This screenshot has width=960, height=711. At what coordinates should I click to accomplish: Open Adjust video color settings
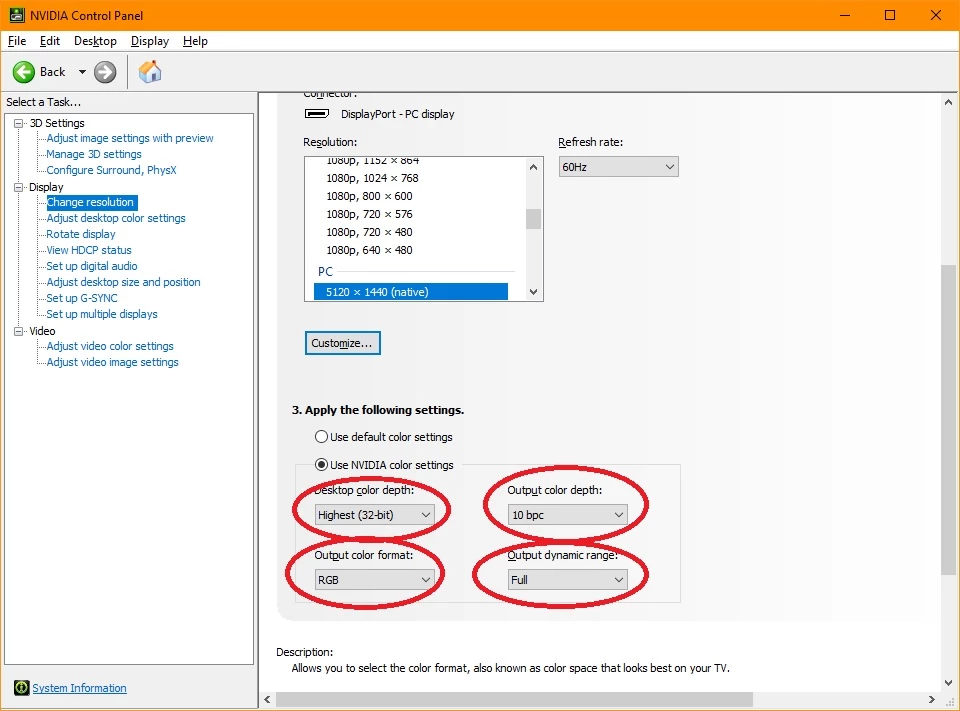click(110, 346)
